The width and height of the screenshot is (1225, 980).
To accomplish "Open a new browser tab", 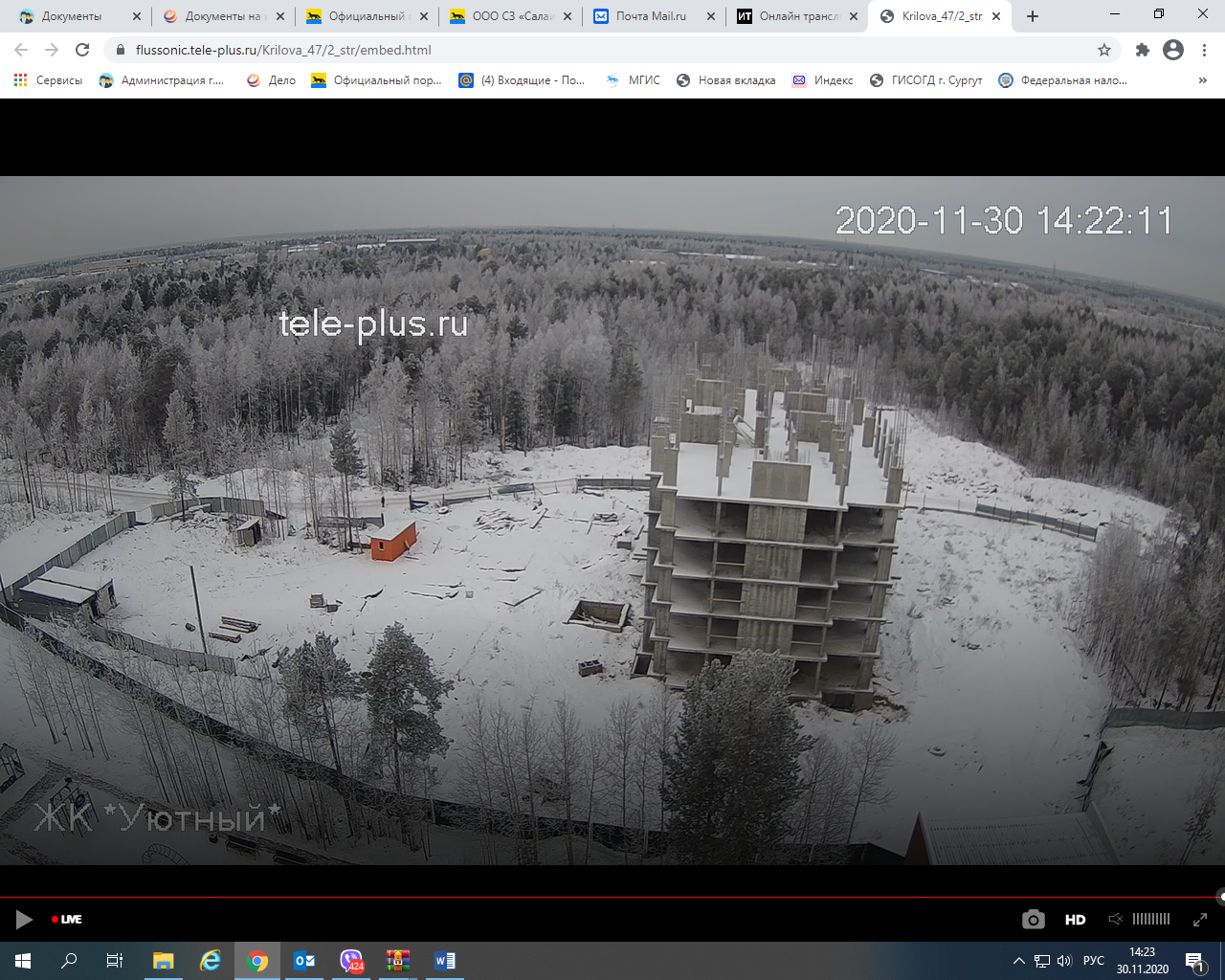I will click(x=1032, y=16).
